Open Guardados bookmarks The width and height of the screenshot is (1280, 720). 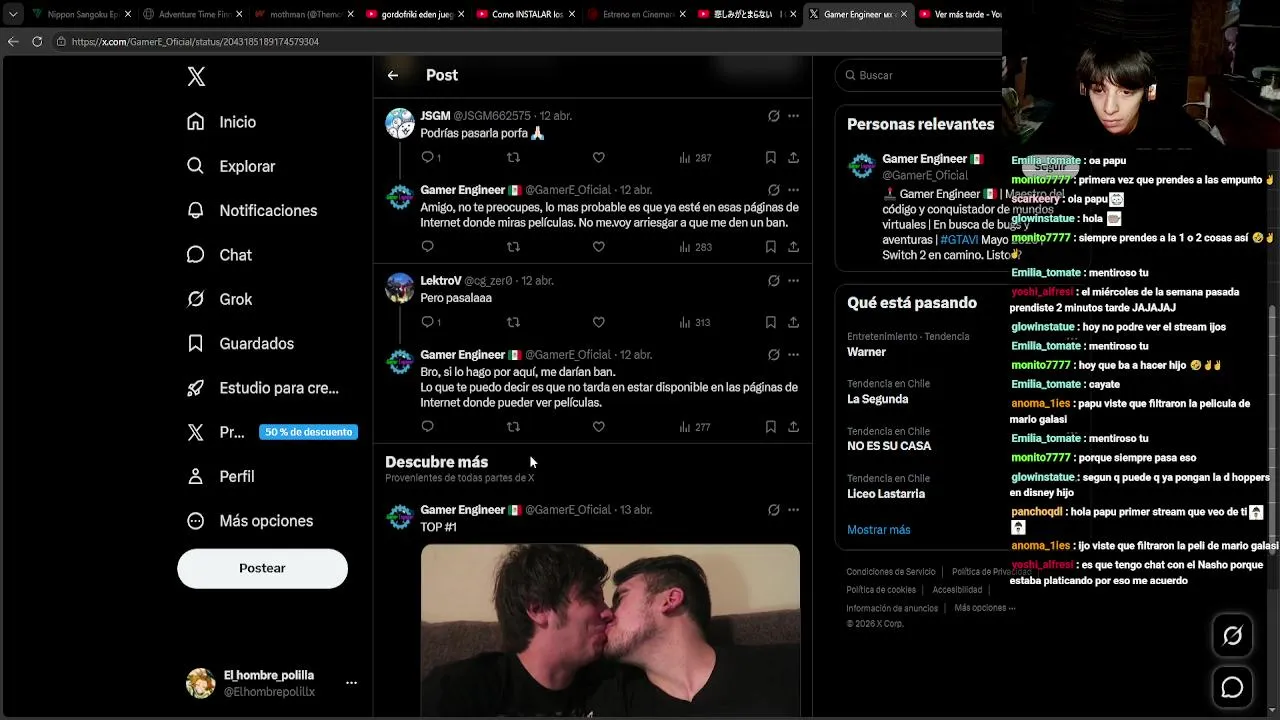(x=240, y=343)
